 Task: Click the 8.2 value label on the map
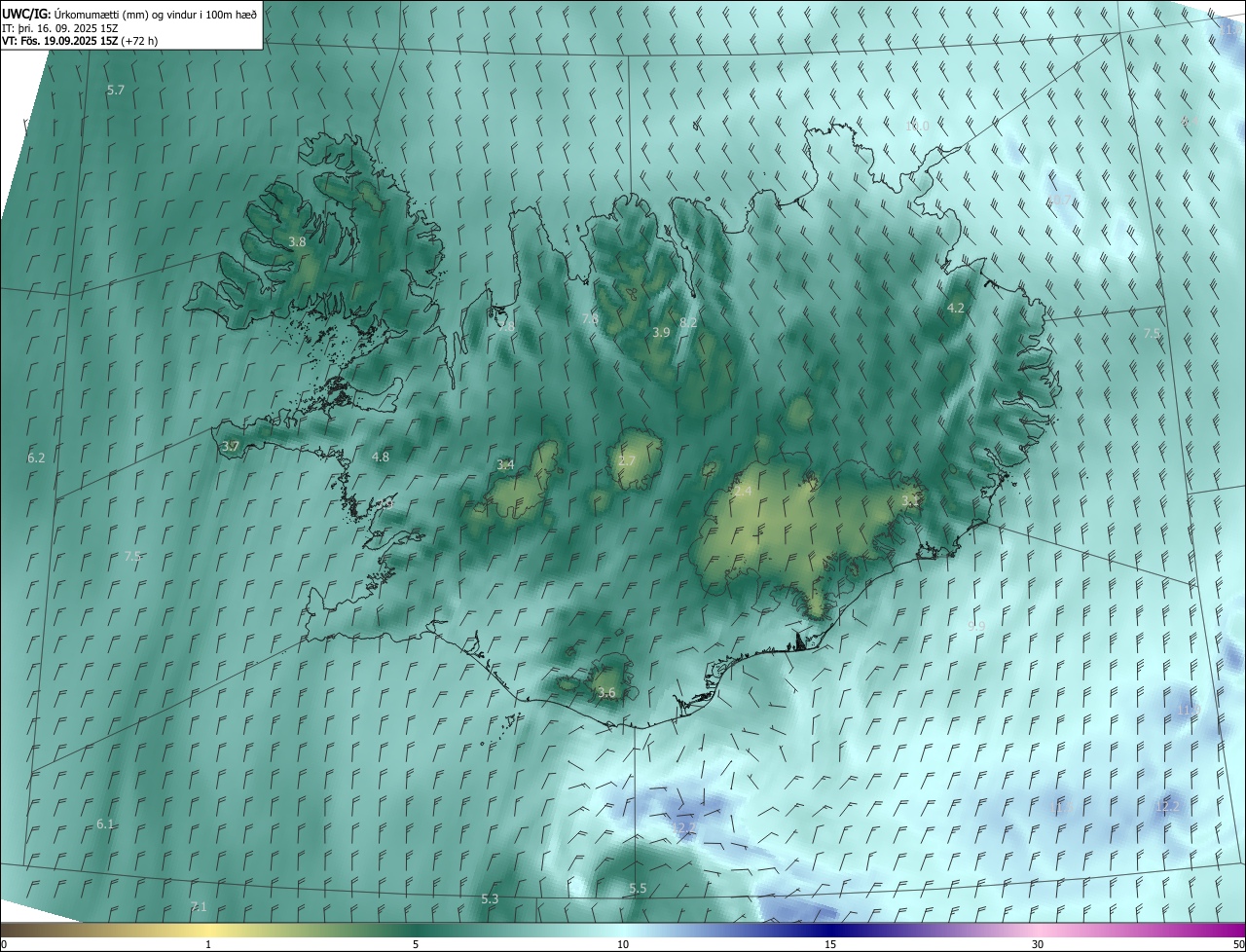(x=688, y=322)
